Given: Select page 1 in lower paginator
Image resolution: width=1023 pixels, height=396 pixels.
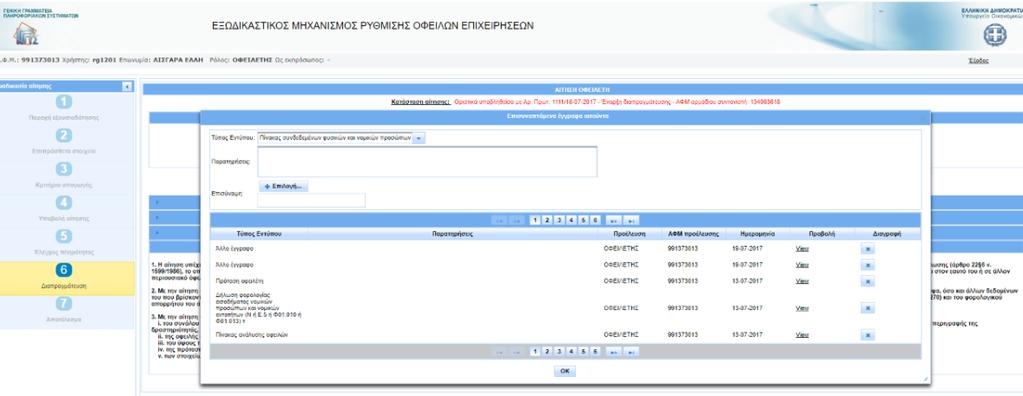Looking at the screenshot, I should point(535,352).
